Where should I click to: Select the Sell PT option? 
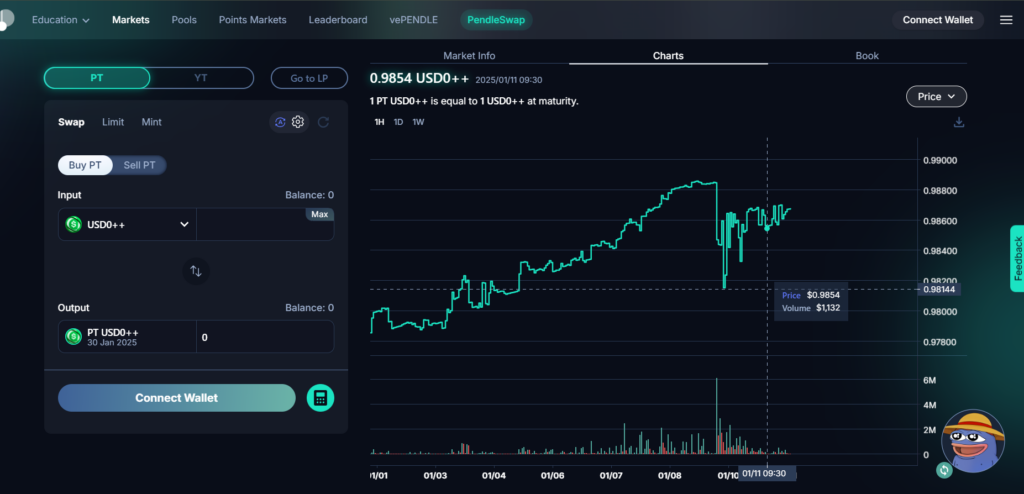[139, 165]
